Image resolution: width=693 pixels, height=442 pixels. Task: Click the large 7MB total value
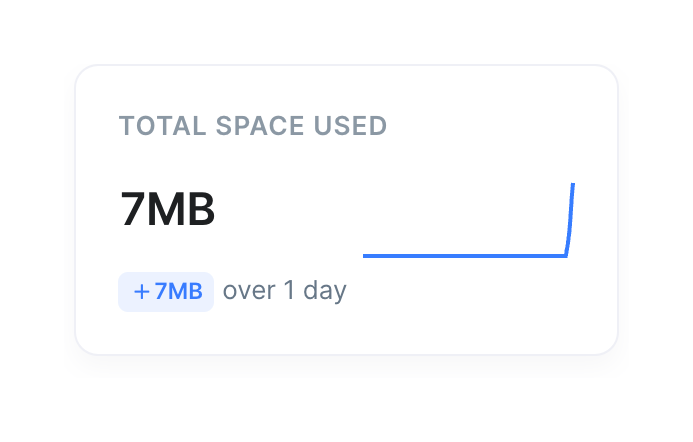pos(168,210)
